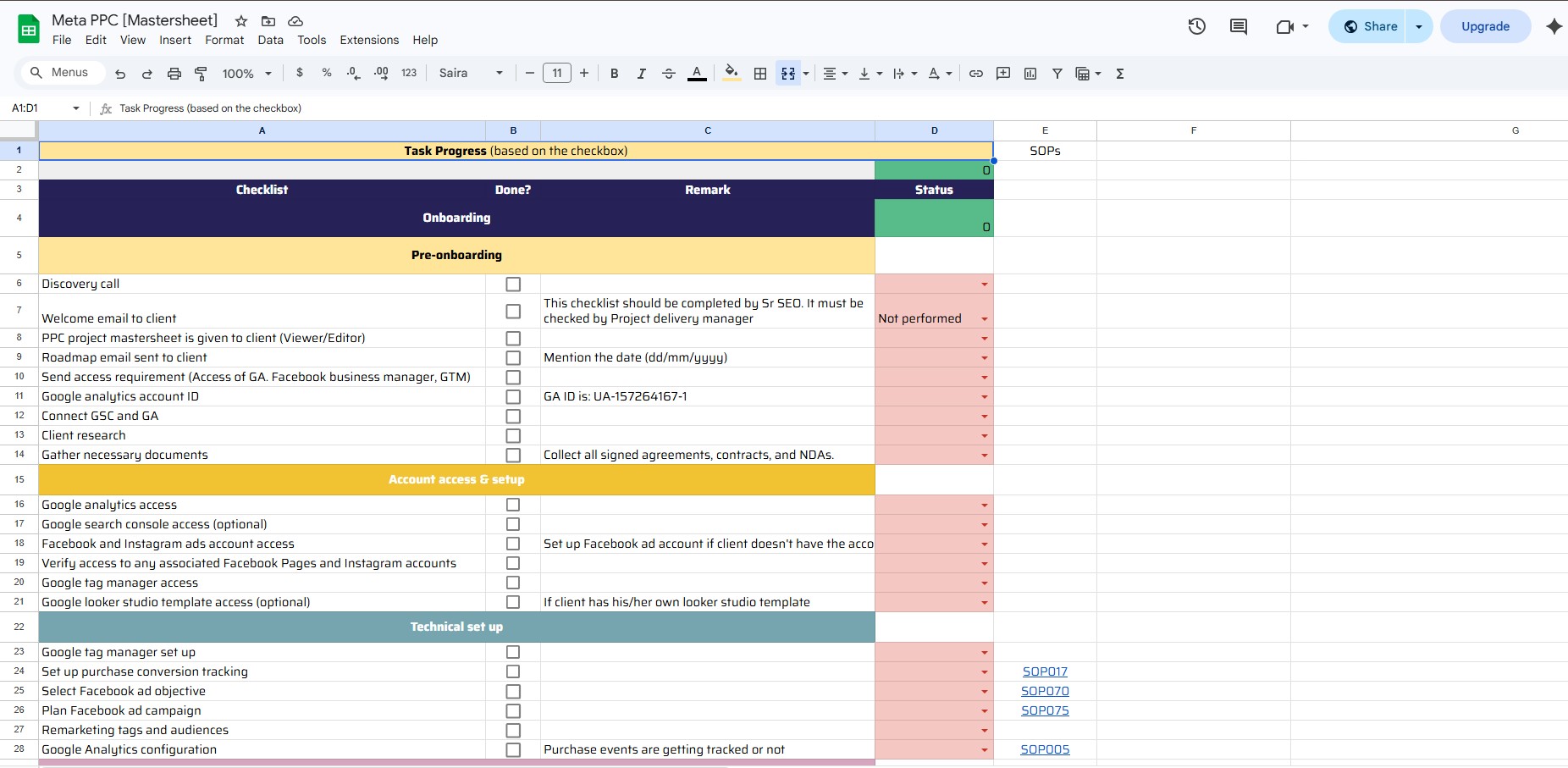Open the File menu

pos(62,40)
